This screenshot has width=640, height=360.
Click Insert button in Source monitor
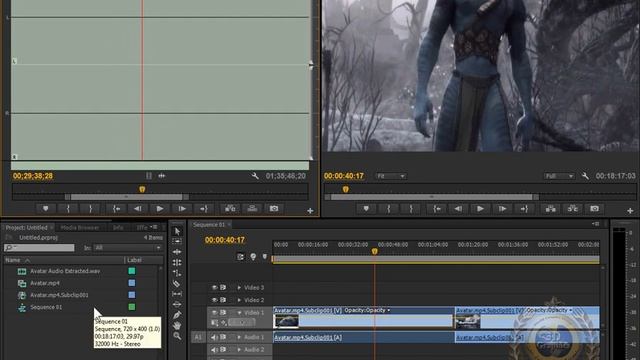[x=230, y=209]
